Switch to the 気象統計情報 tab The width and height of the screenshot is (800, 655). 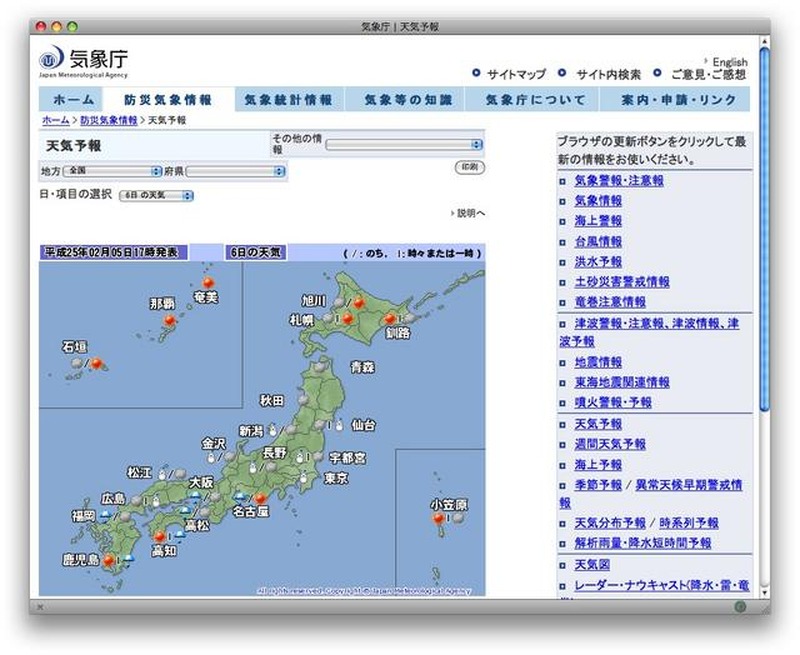tap(289, 100)
